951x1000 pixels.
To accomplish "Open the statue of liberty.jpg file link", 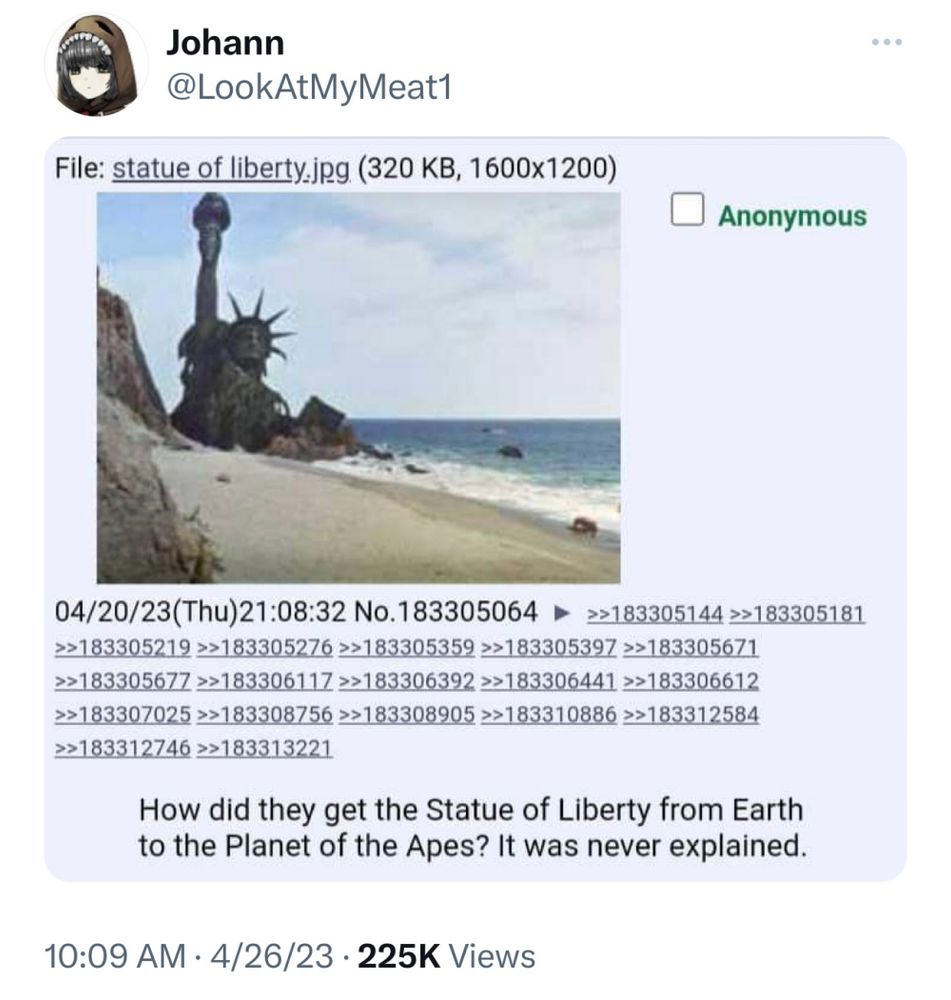I will (x=231, y=168).
